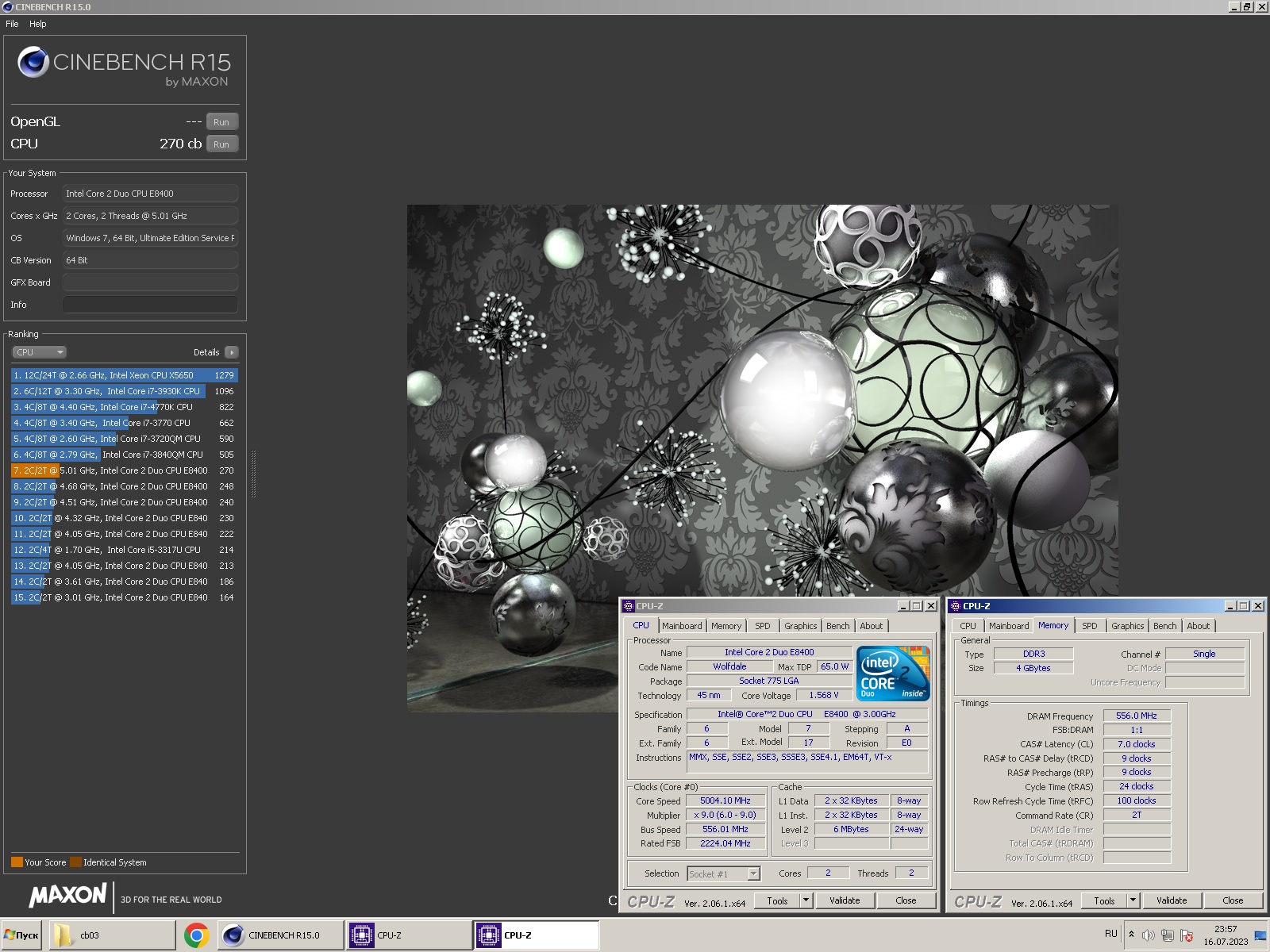Click the Your Score orange legend square
The width and height of the screenshot is (1270, 952).
[x=17, y=862]
